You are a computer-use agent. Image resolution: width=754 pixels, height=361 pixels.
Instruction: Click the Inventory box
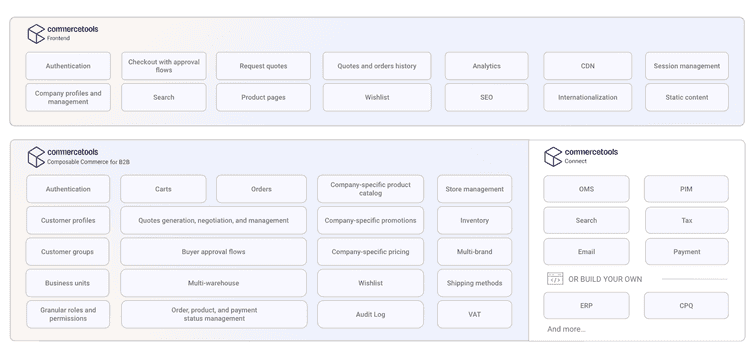point(474,221)
